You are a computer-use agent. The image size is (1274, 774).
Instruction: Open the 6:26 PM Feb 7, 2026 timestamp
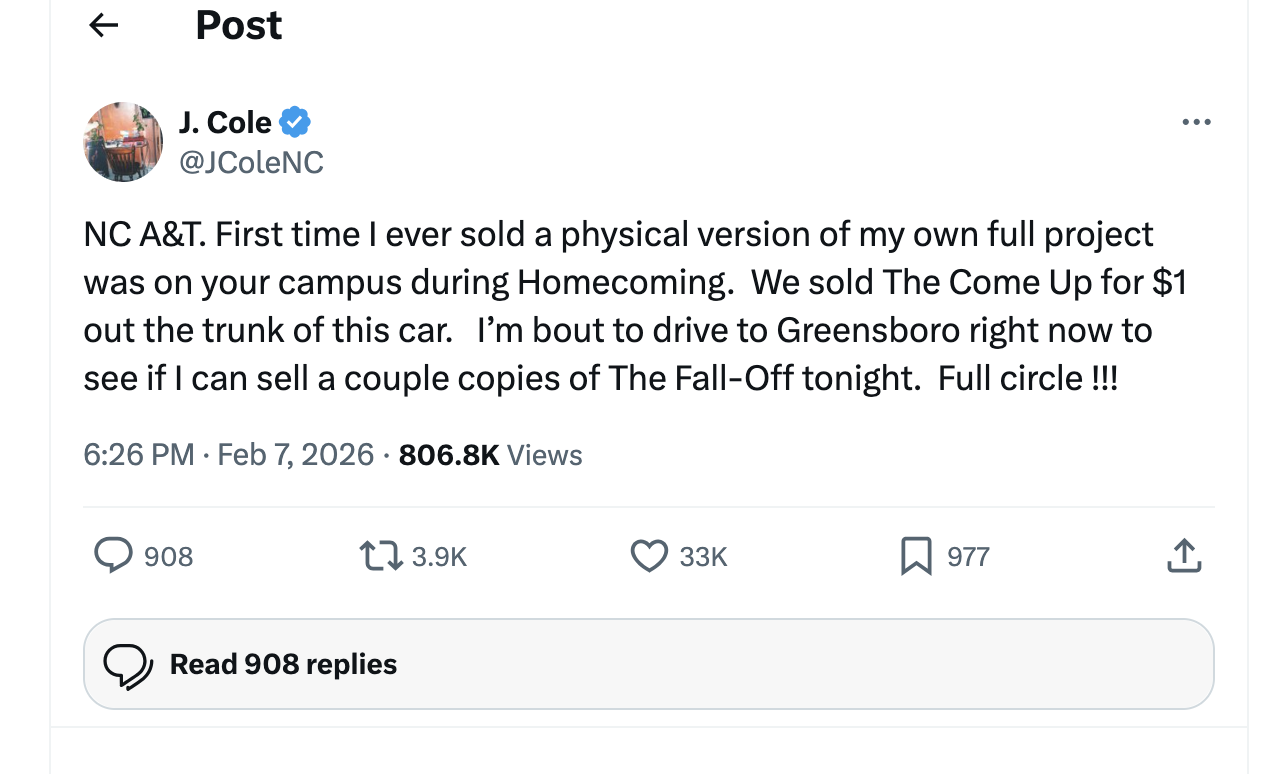pyautogui.click(x=228, y=455)
